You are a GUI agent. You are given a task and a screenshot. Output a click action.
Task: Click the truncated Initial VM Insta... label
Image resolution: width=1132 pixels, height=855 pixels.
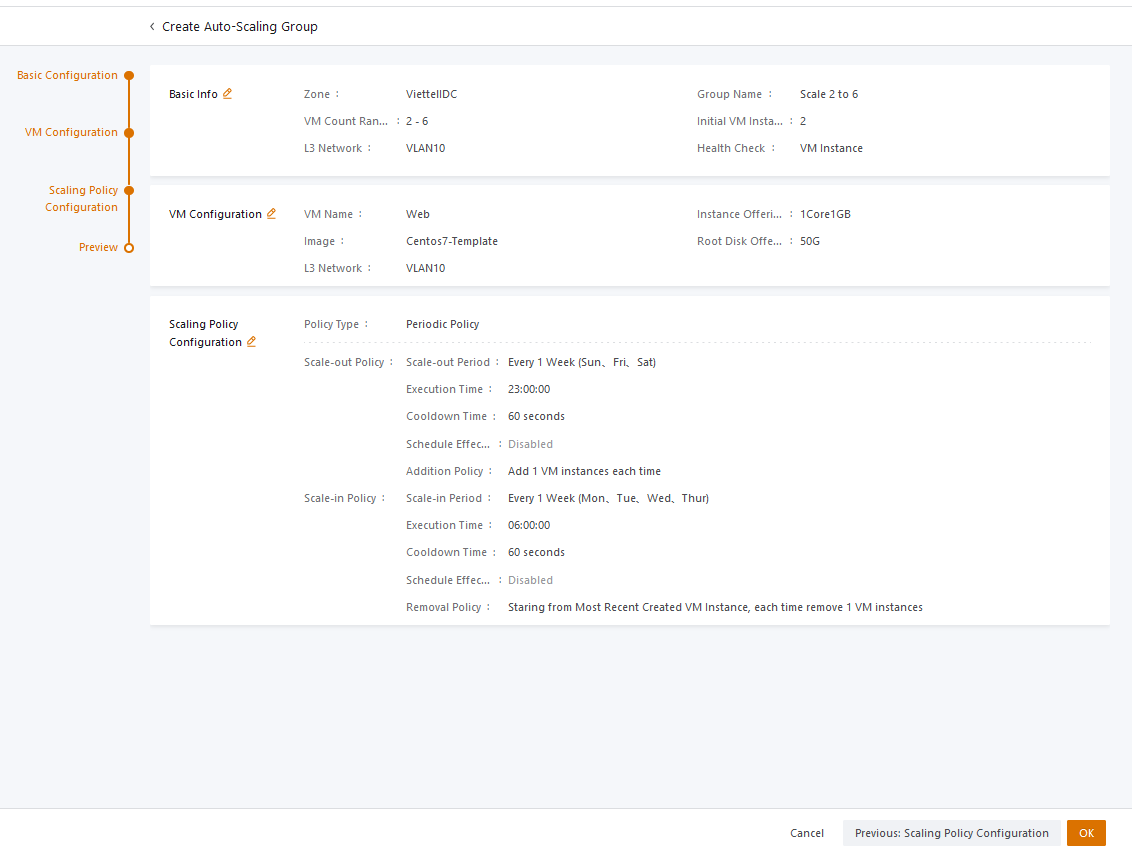(x=739, y=121)
